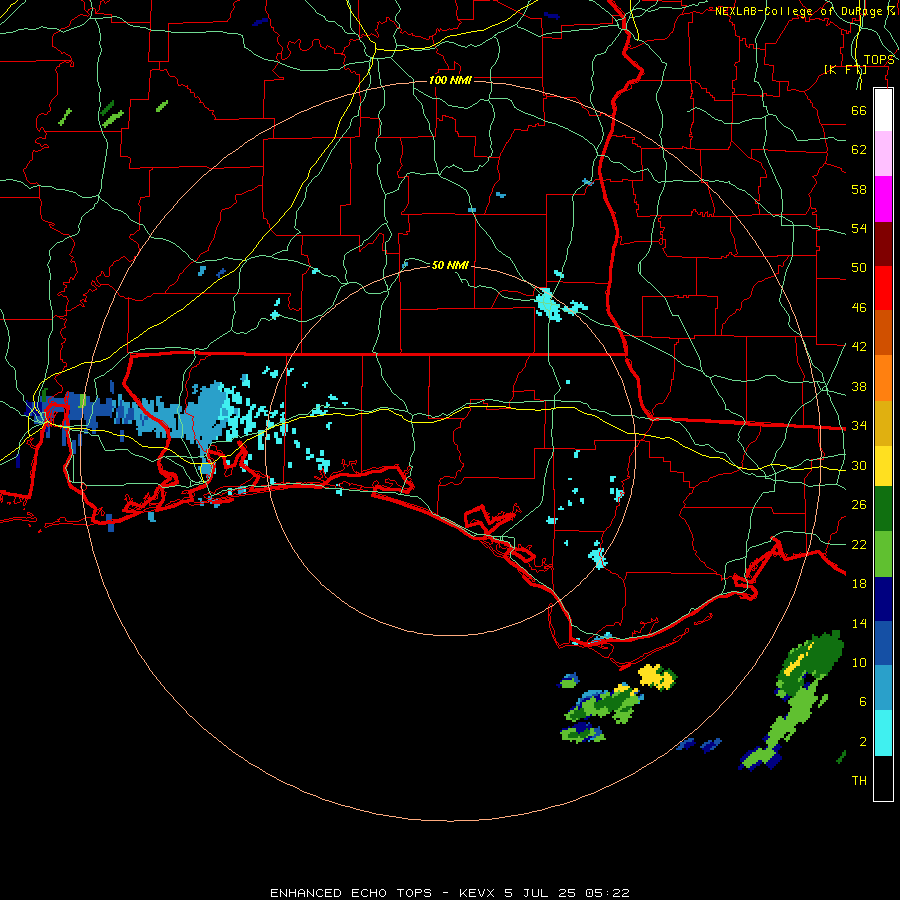Image resolution: width=900 pixels, height=900 pixels.
Task: Click the dark green swatch on the scale
Action: 883,509
